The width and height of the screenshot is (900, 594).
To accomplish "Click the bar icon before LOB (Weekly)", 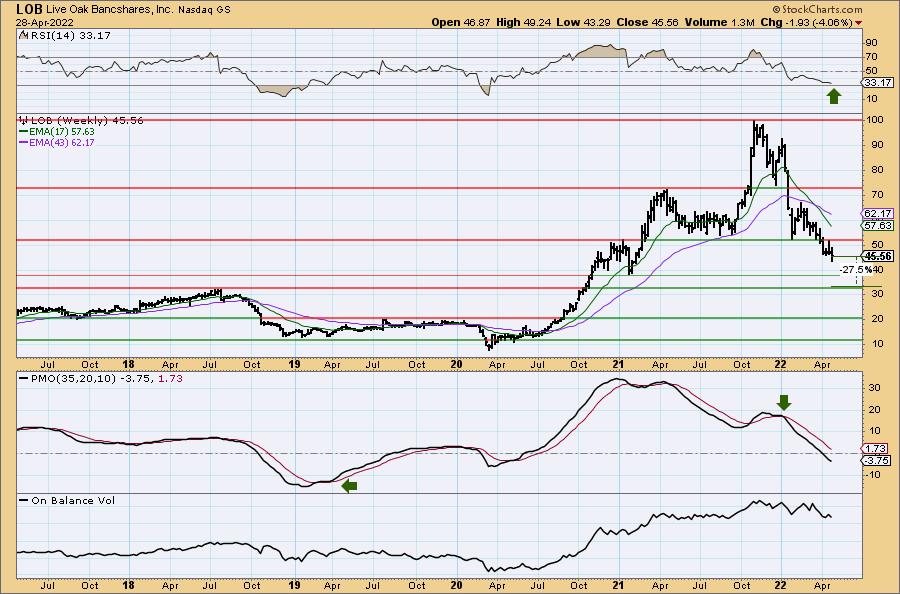I will (24, 120).
